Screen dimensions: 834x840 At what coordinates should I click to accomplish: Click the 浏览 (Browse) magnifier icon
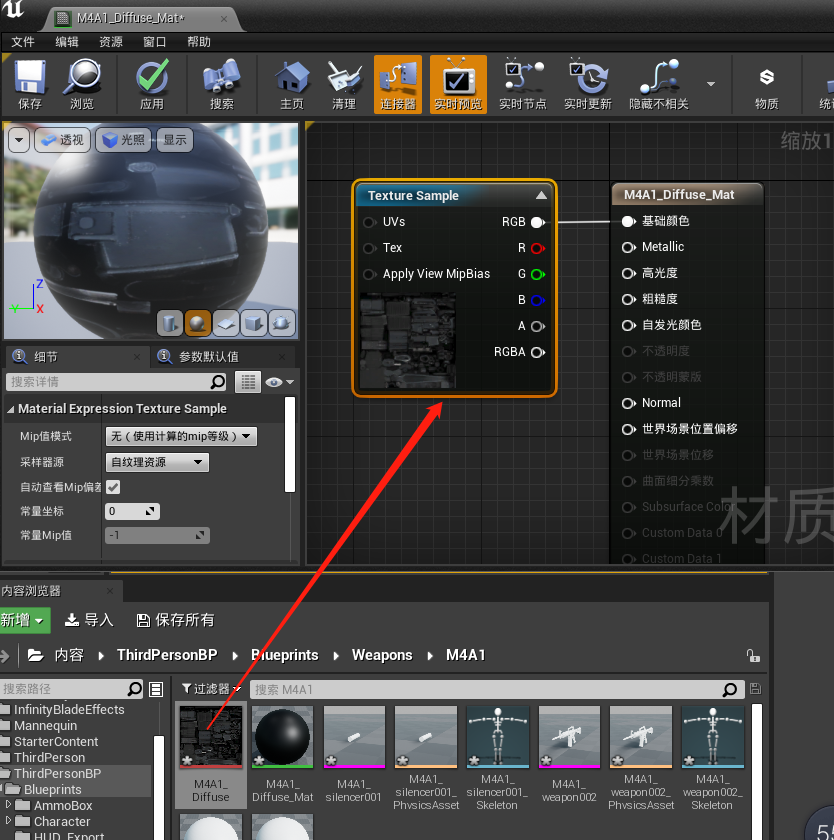pyautogui.click(x=82, y=84)
